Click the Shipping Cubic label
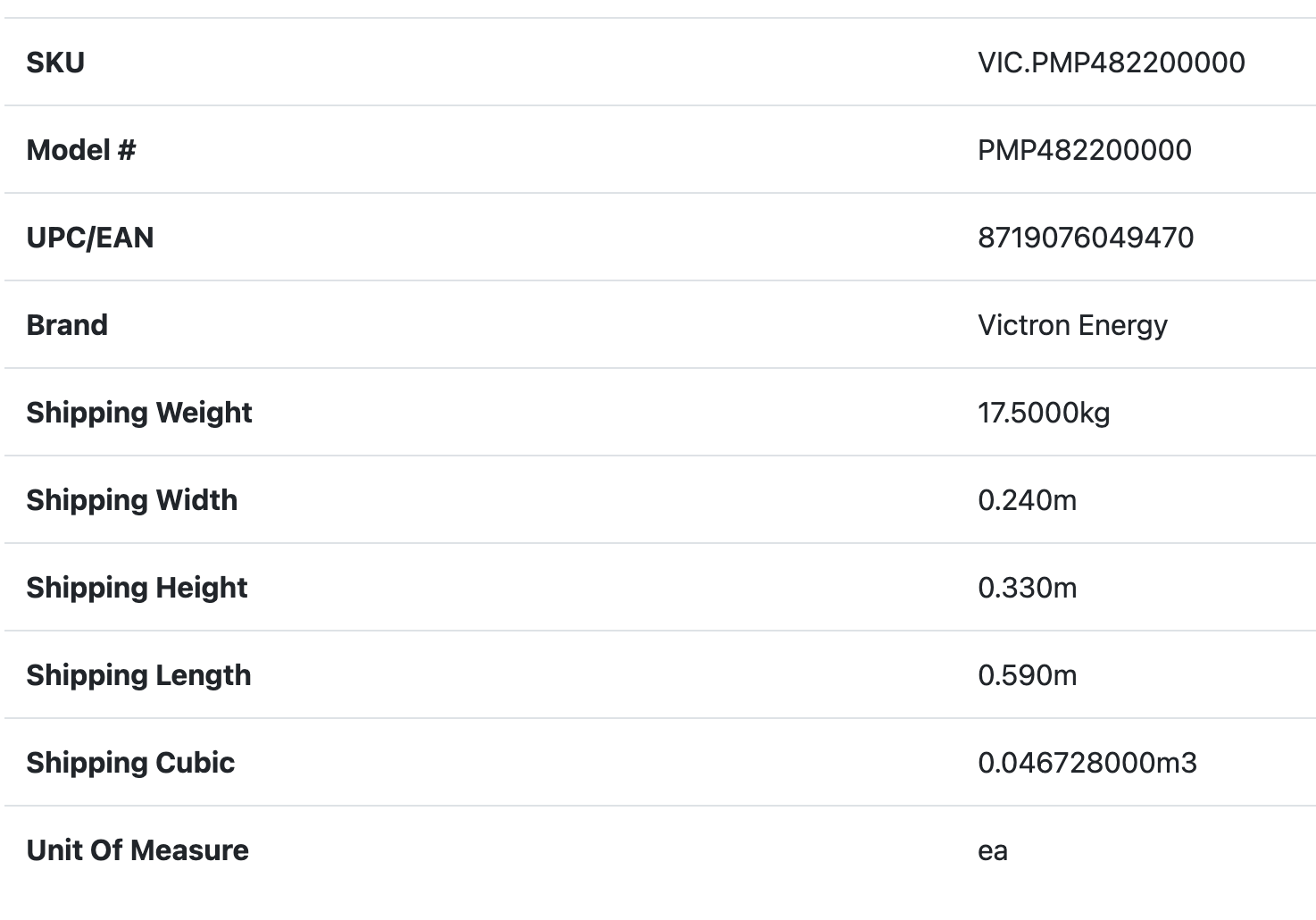This screenshot has height=920, width=1316. [130, 763]
